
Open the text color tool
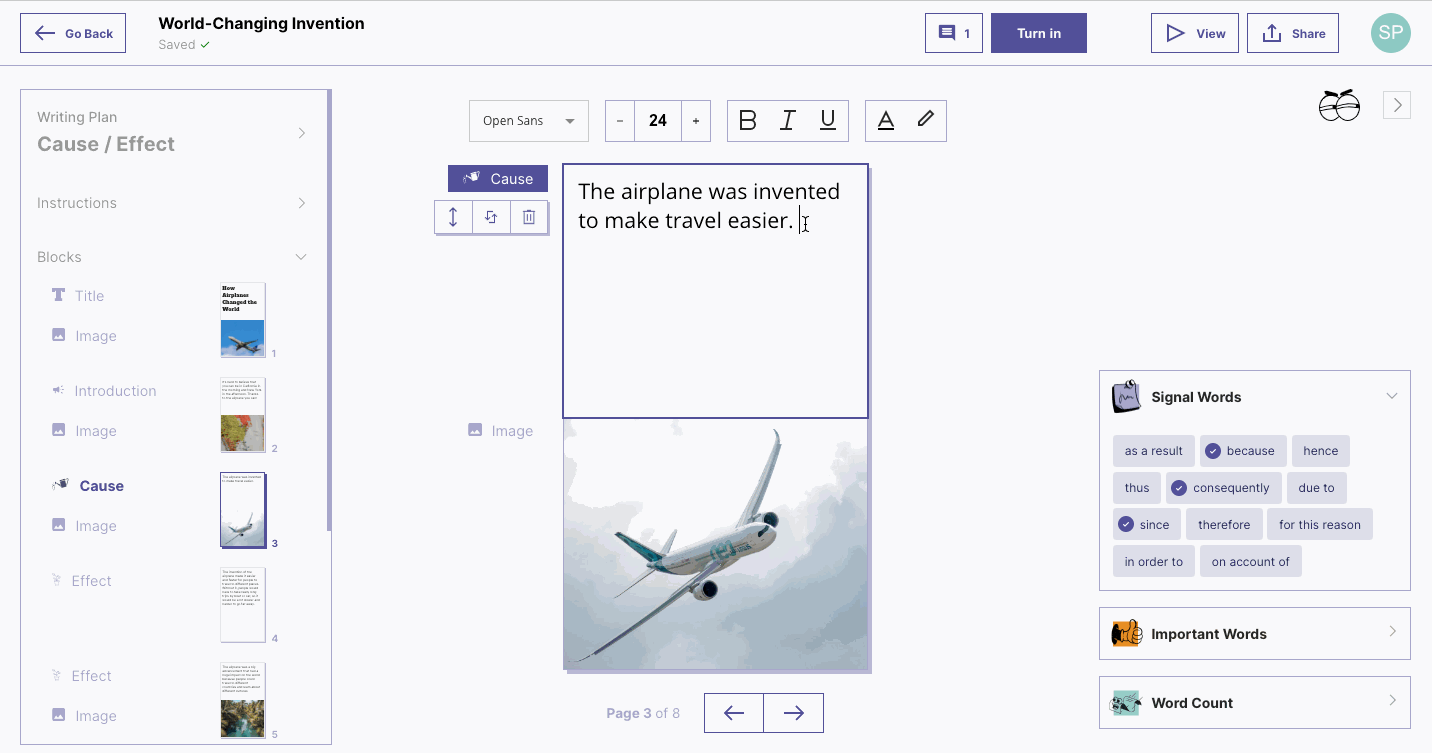click(x=885, y=121)
